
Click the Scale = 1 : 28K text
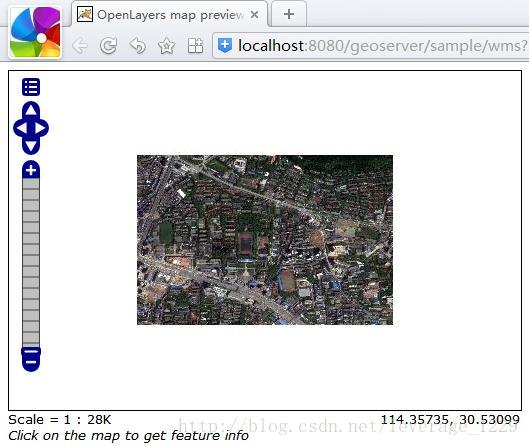click(60, 420)
